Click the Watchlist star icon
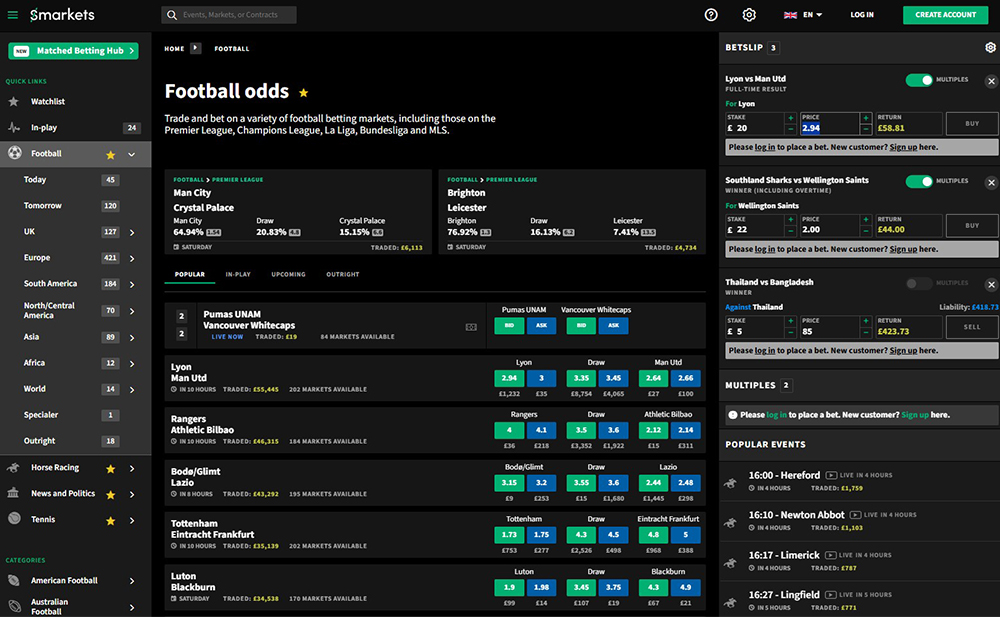1000x617 pixels. point(13,101)
